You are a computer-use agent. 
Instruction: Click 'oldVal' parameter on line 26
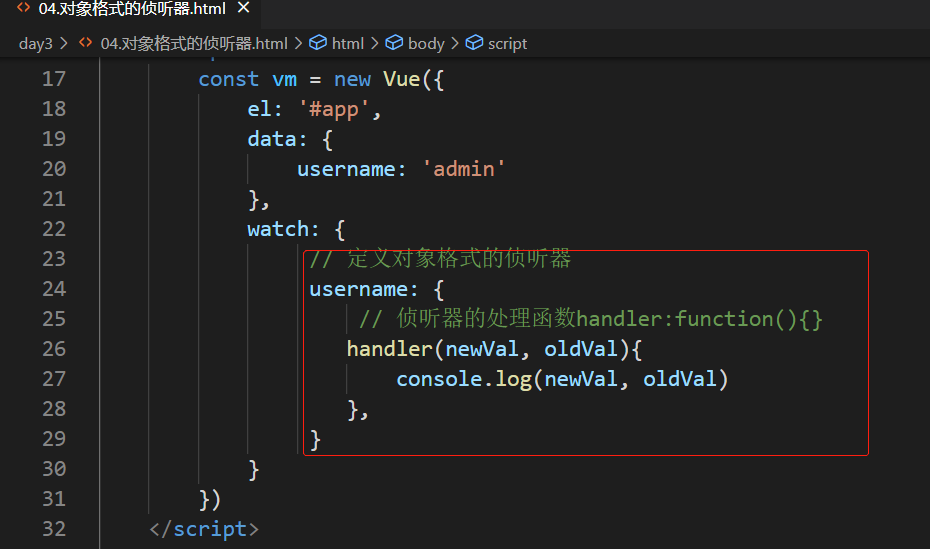tap(581, 349)
